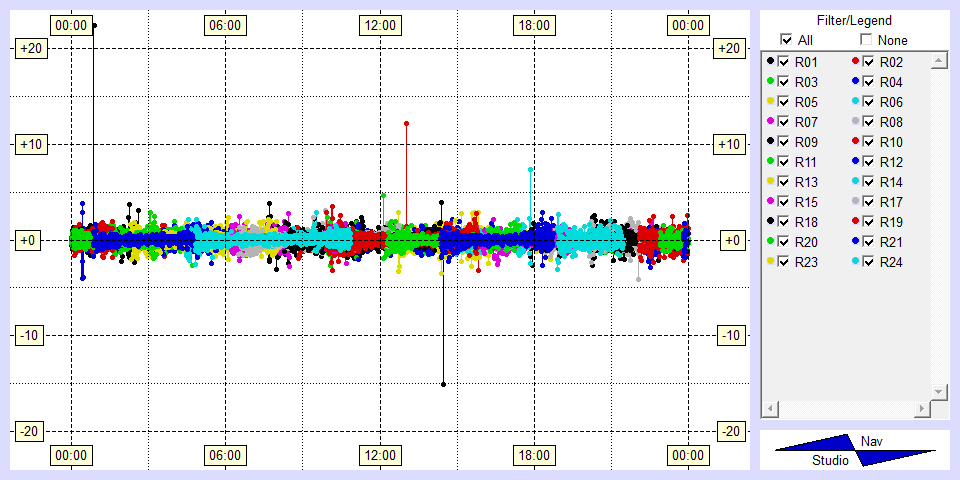The height and width of the screenshot is (480, 960).
Task: Click the bottom 18:00 time axis label
Action: (533, 456)
